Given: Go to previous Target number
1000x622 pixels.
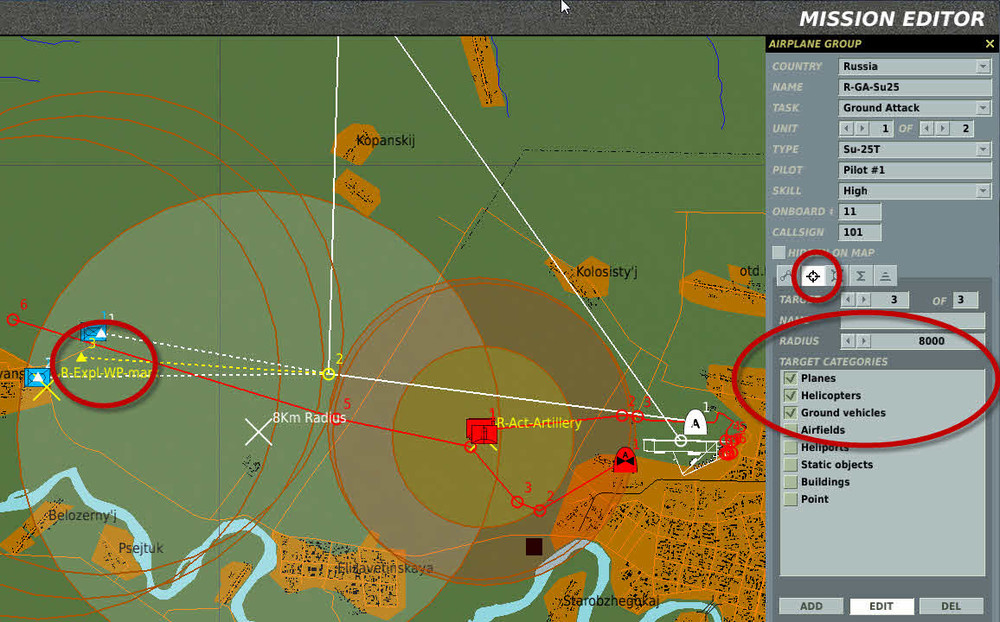Looking at the screenshot, I should [848, 299].
